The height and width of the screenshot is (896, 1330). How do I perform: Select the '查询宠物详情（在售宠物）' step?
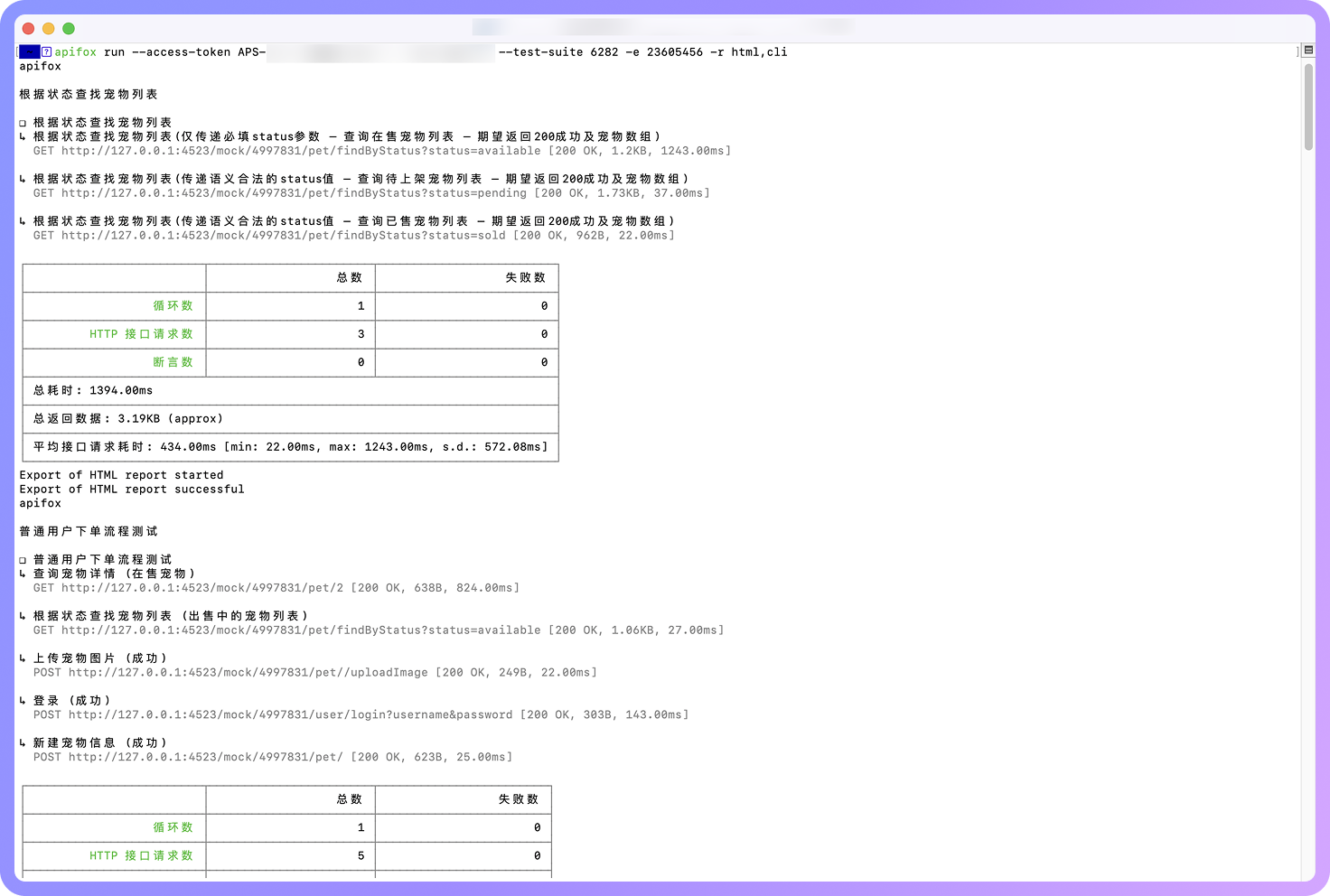(x=108, y=574)
